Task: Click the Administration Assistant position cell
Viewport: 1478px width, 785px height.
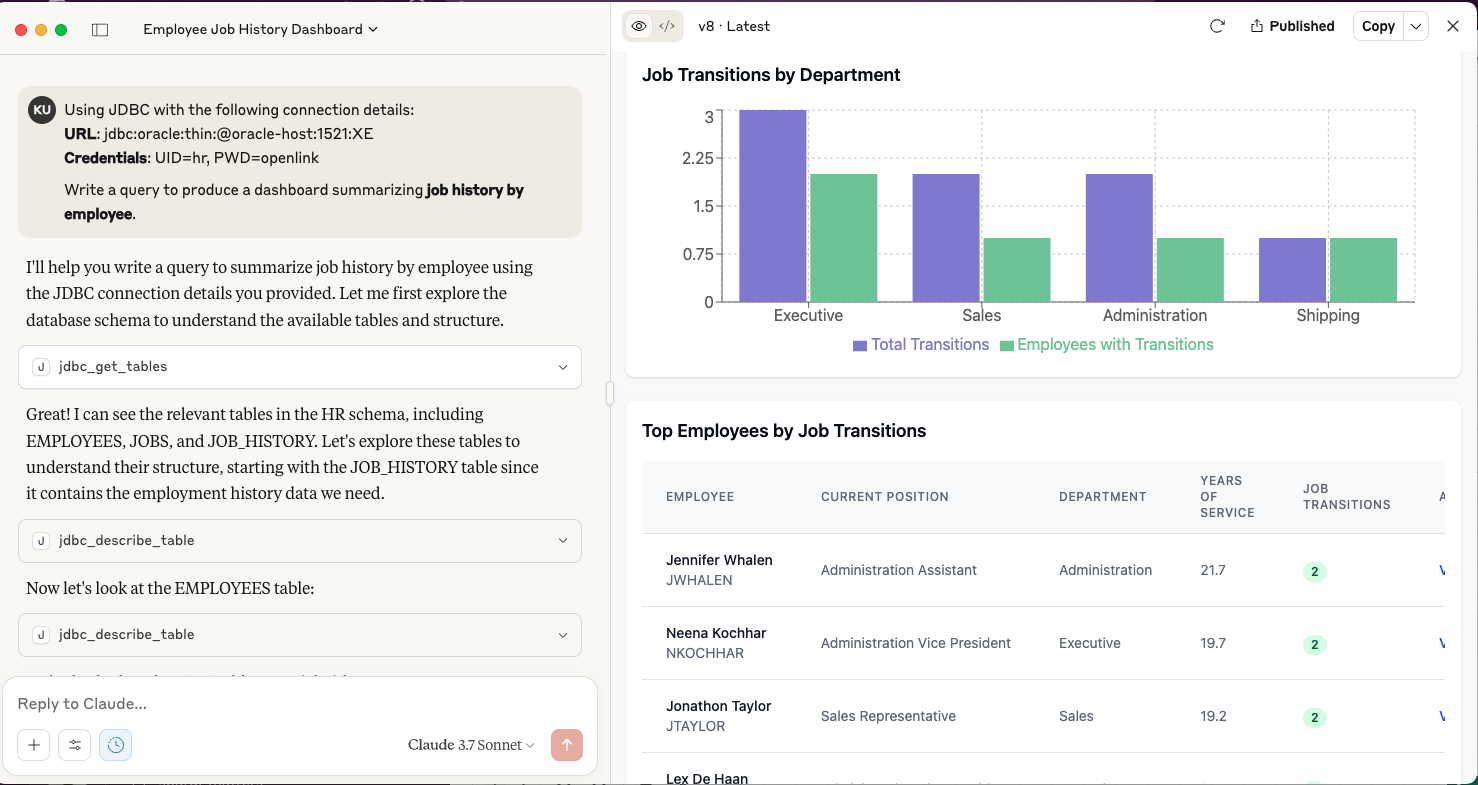Action: (x=899, y=570)
